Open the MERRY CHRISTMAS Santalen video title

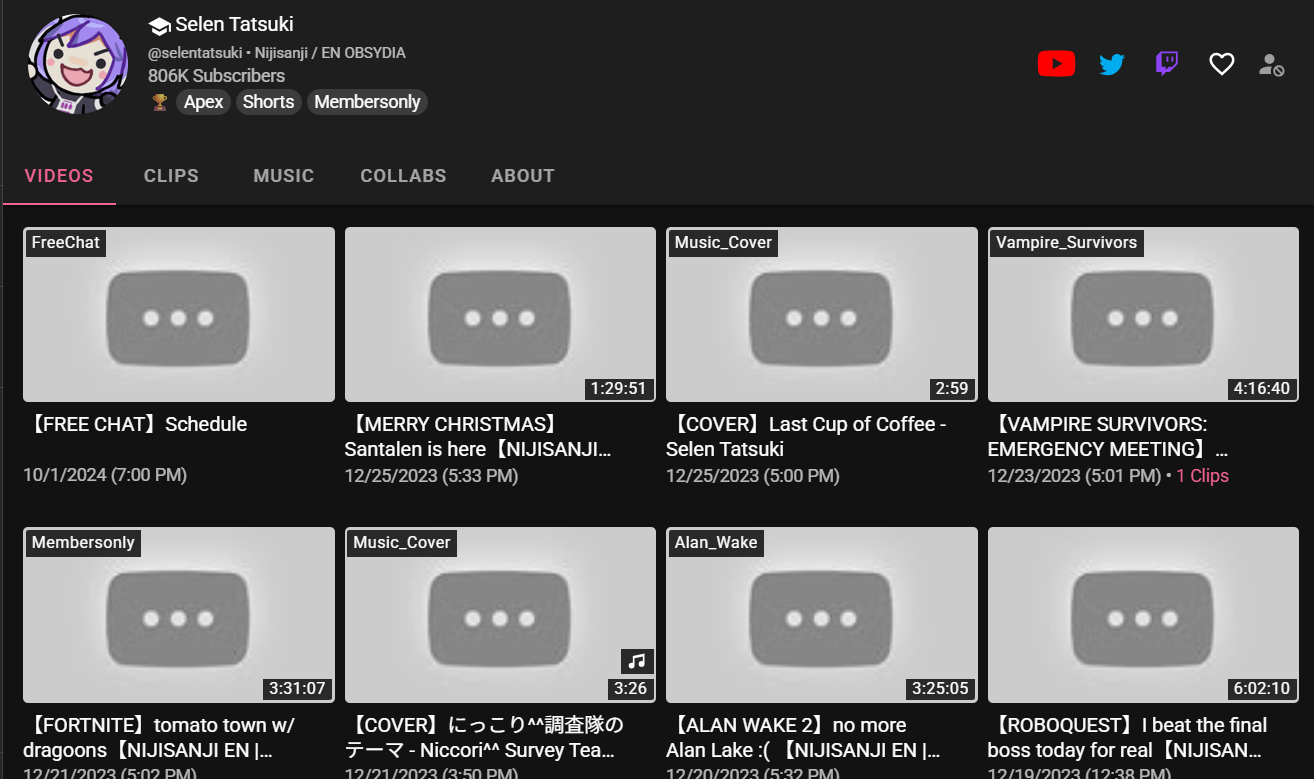[478, 437]
